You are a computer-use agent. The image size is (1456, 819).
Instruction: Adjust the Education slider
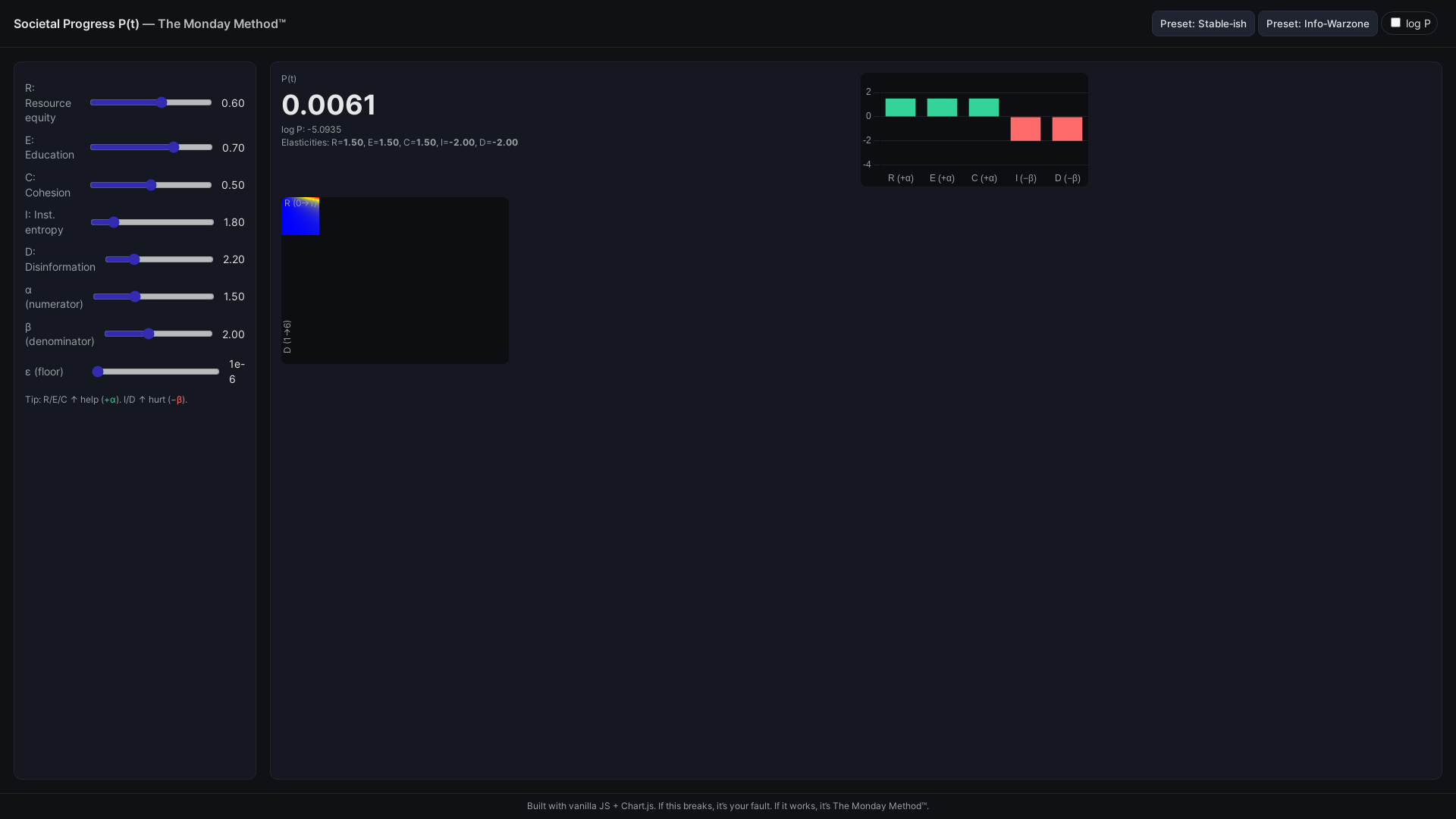tap(151, 147)
